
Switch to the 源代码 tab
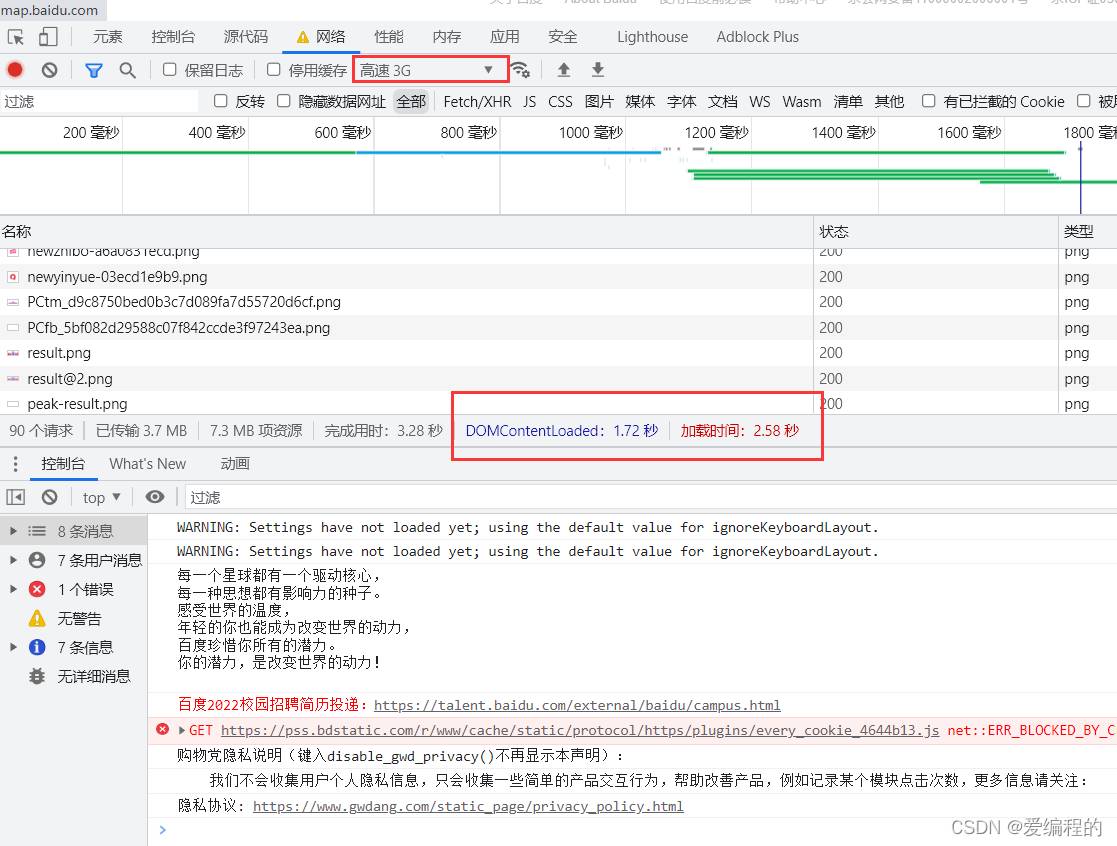pyautogui.click(x=246, y=37)
